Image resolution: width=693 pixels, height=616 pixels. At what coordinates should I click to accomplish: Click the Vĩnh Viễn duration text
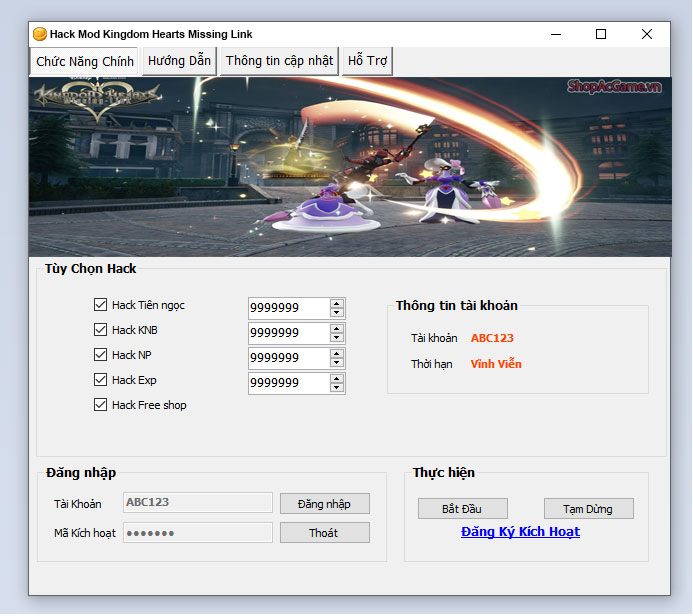click(496, 364)
